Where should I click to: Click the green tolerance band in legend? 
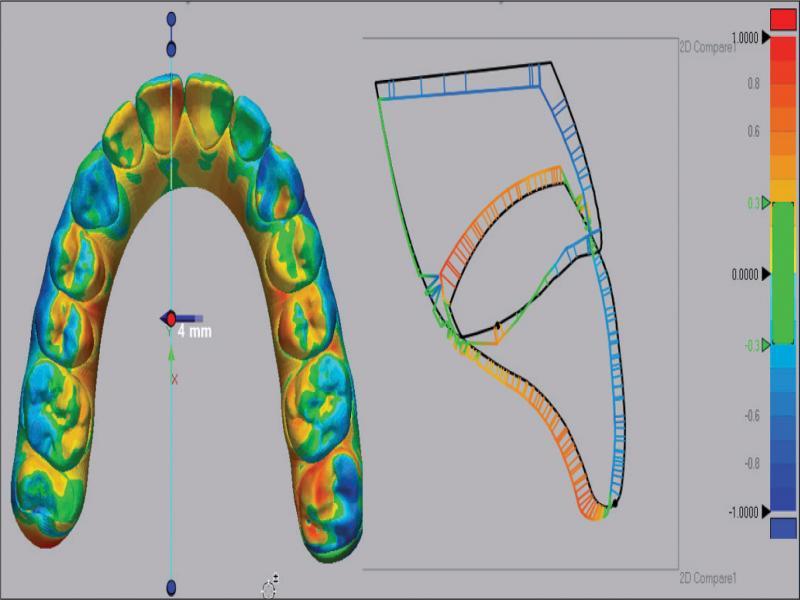(x=783, y=274)
